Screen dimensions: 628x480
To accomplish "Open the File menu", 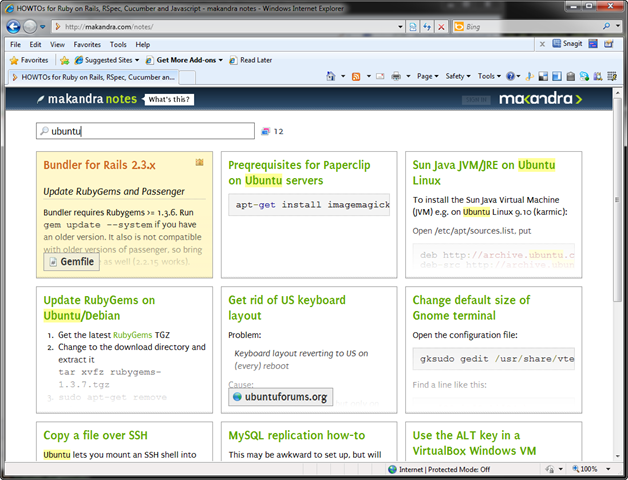I will coord(16,44).
